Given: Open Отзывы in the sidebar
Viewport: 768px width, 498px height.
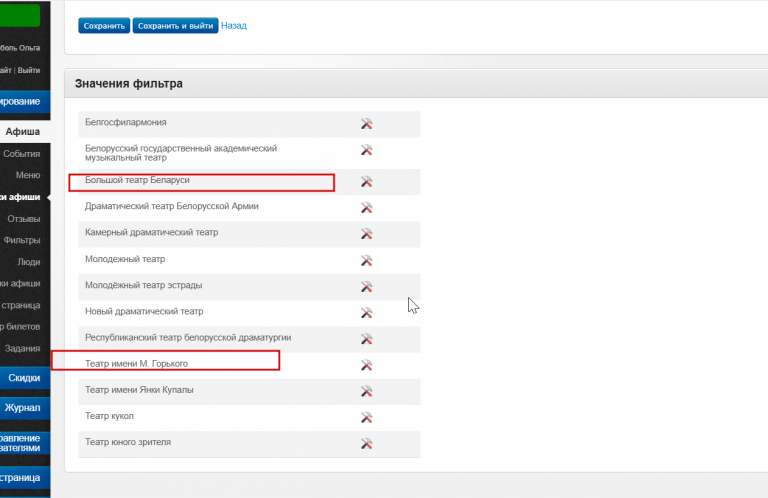Looking at the screenshot, I should (x=24, y=219).
